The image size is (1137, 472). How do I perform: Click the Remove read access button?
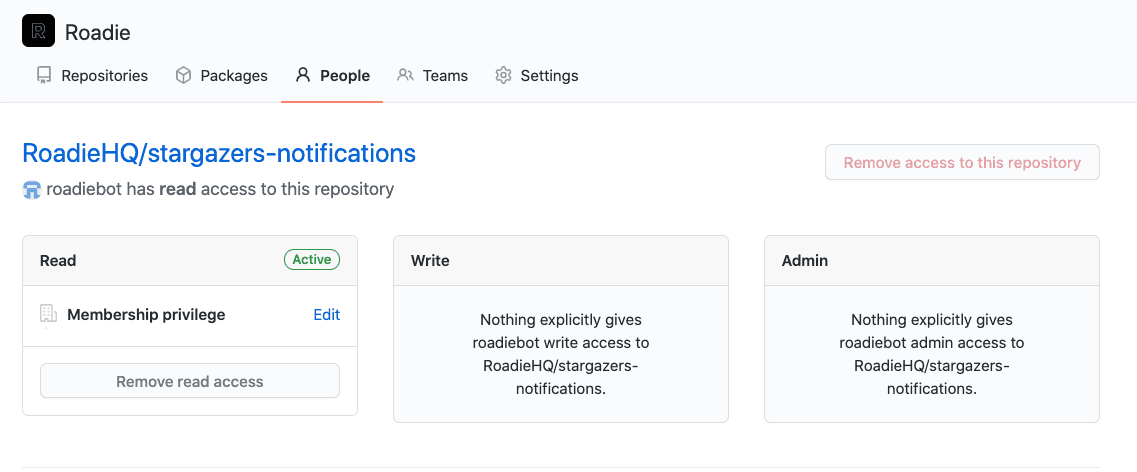[x=190, y=381]
